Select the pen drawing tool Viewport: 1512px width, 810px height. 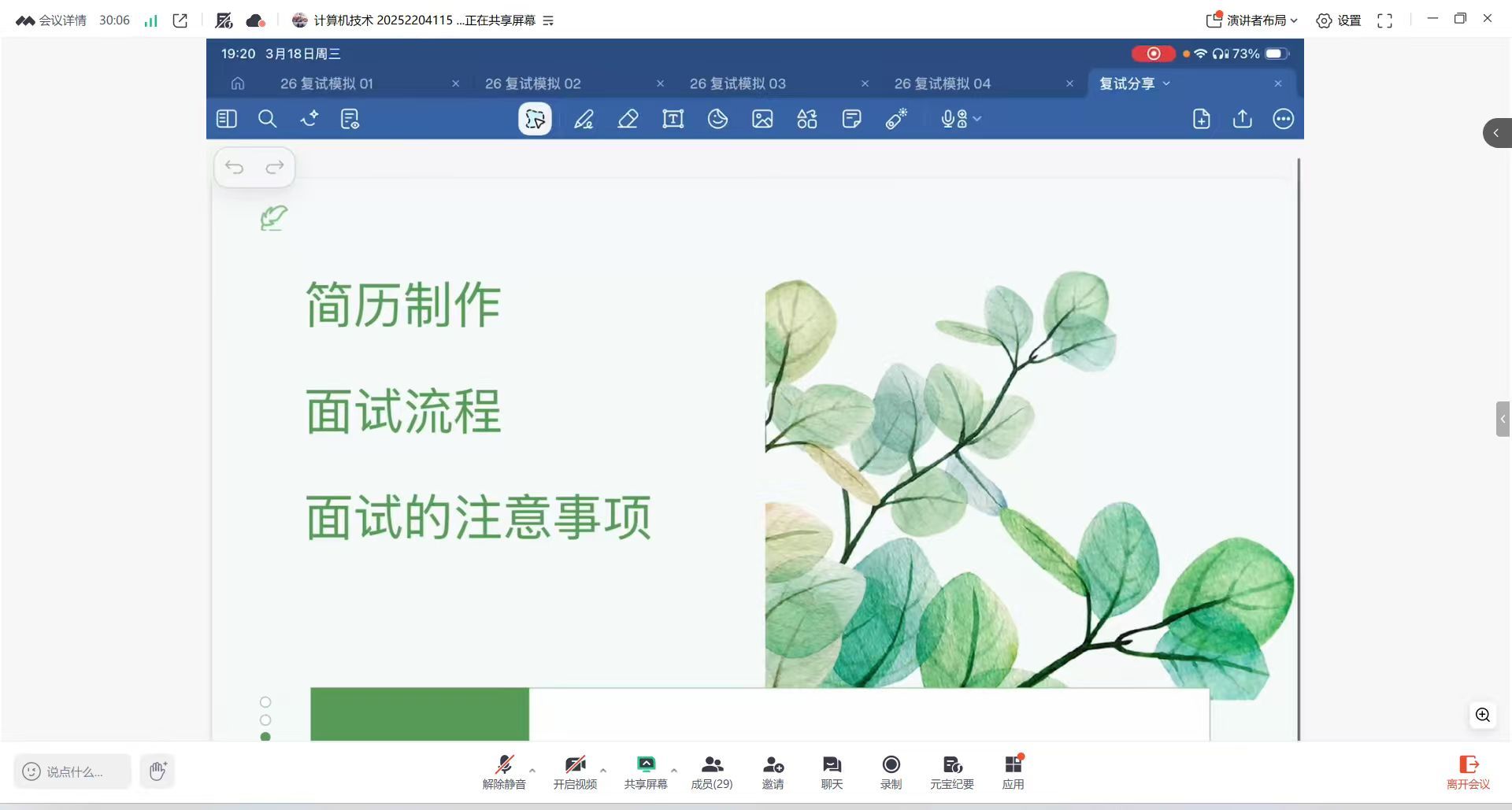(584, 119)
